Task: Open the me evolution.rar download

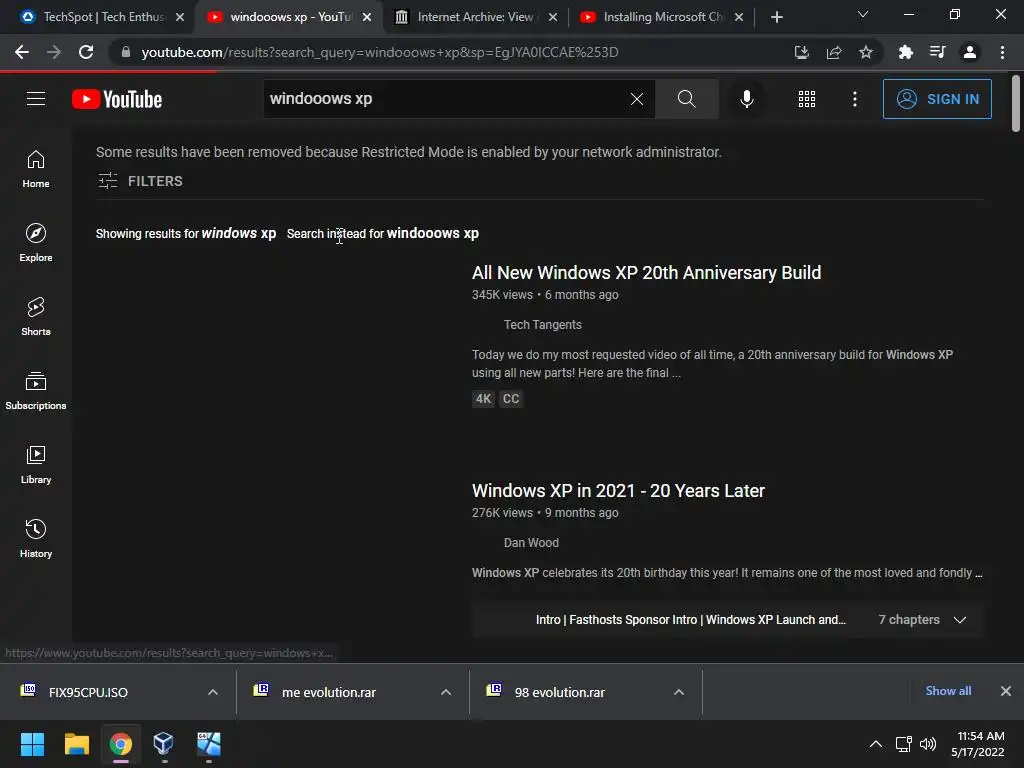Action: 328,692
